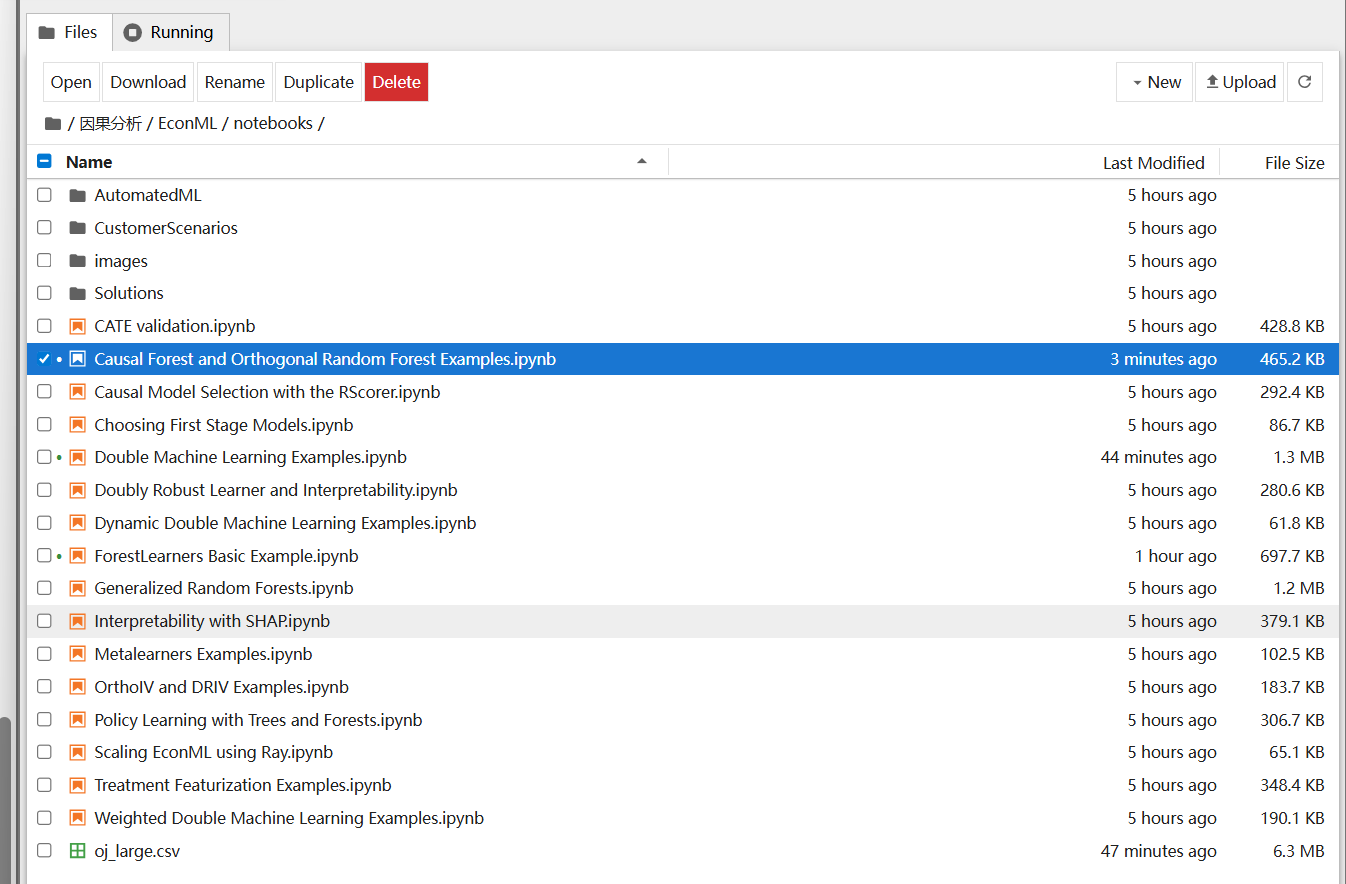Viewport: 1346px width, 884px height.
Task: Click the Solutions folder icon
Action: point(77,293)
